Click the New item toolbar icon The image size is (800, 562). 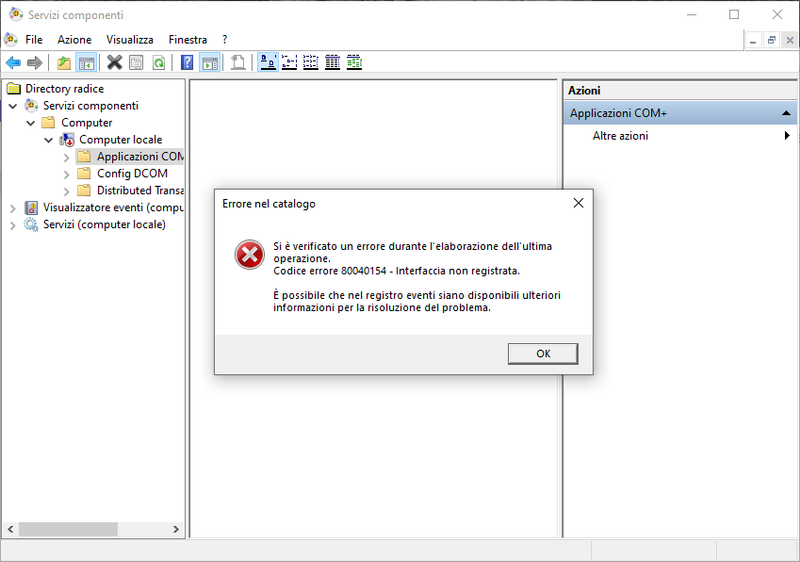[238, 63]
